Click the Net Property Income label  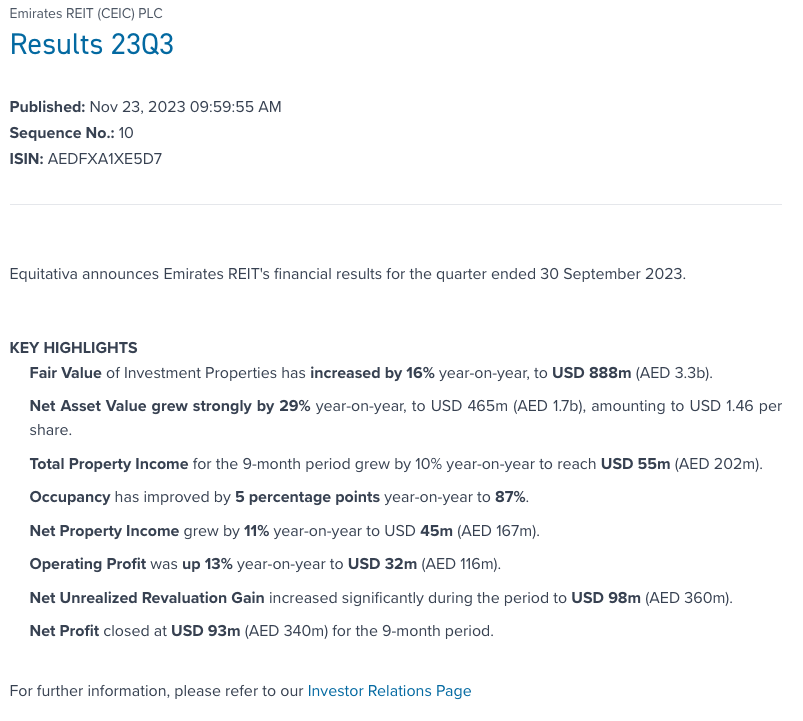(104, 531)
